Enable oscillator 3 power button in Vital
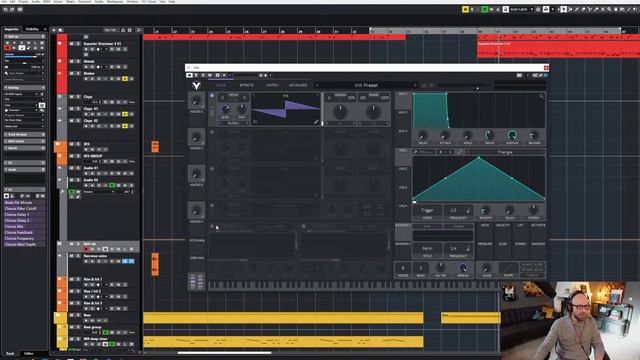 coord(212,169)
